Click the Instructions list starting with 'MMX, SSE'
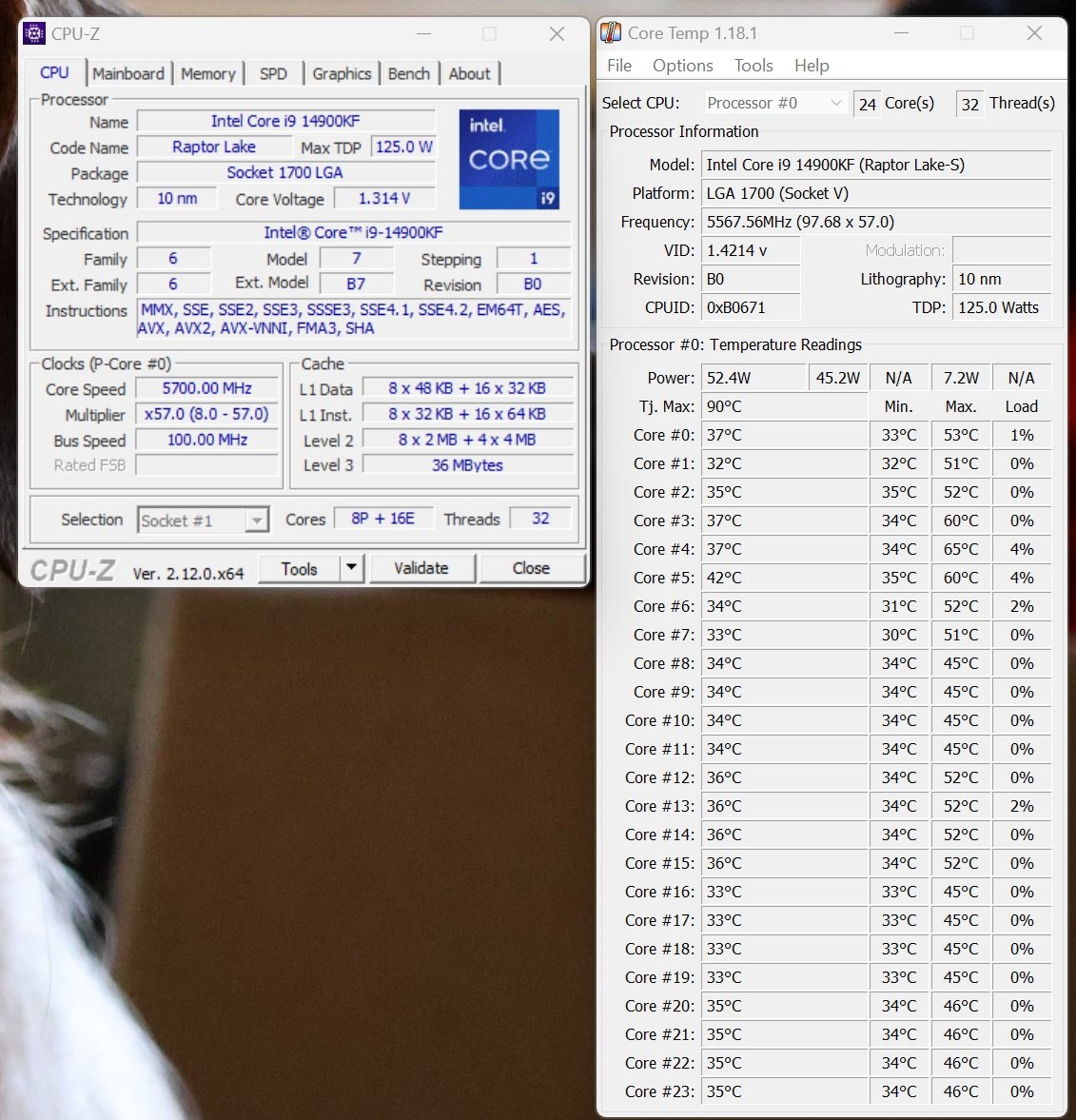1076x1120 pixels. coord(353,320)
